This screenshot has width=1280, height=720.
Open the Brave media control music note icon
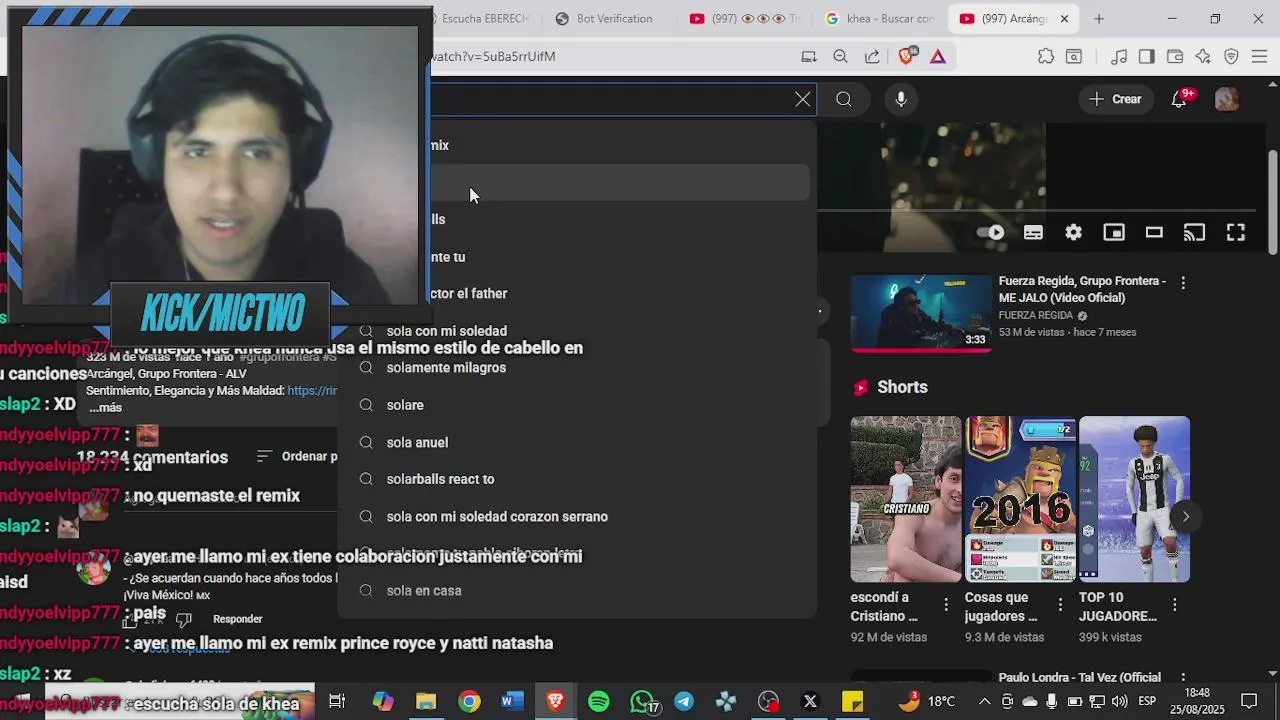point(1119,56)
